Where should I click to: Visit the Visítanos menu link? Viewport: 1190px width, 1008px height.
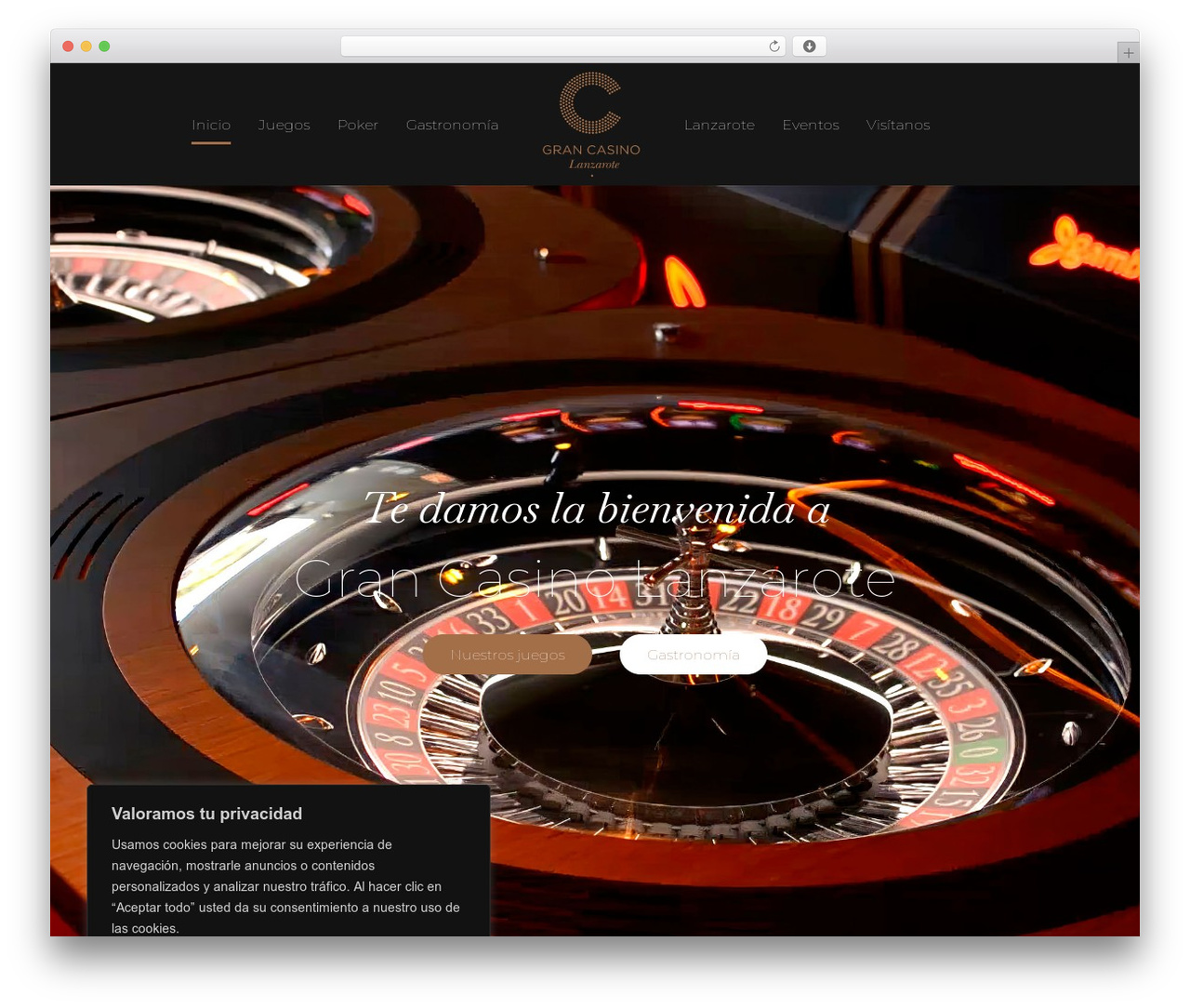point(898,125)
